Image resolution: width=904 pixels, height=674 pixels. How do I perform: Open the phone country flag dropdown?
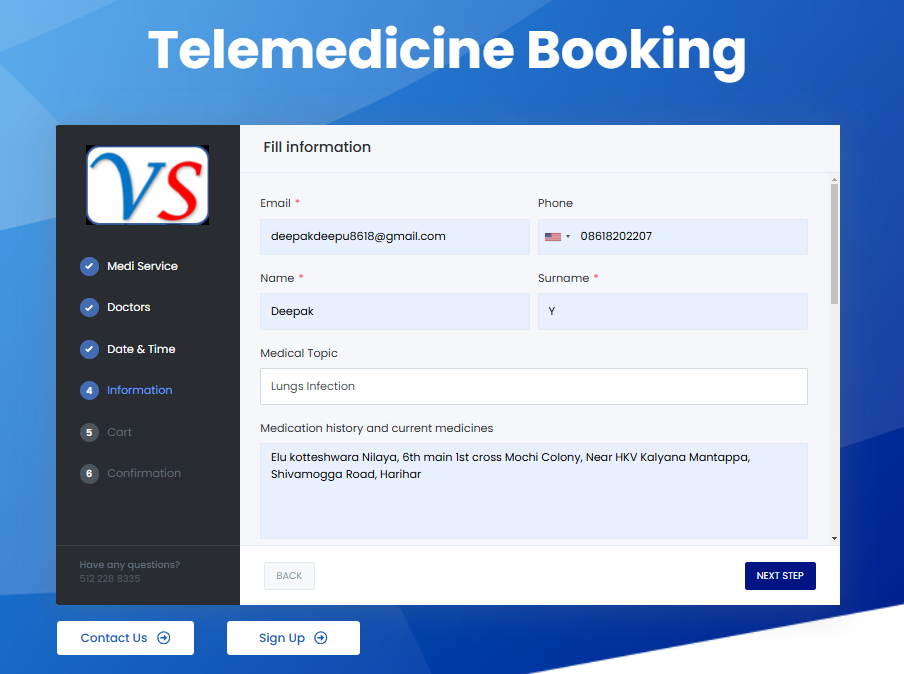(557, 236)
